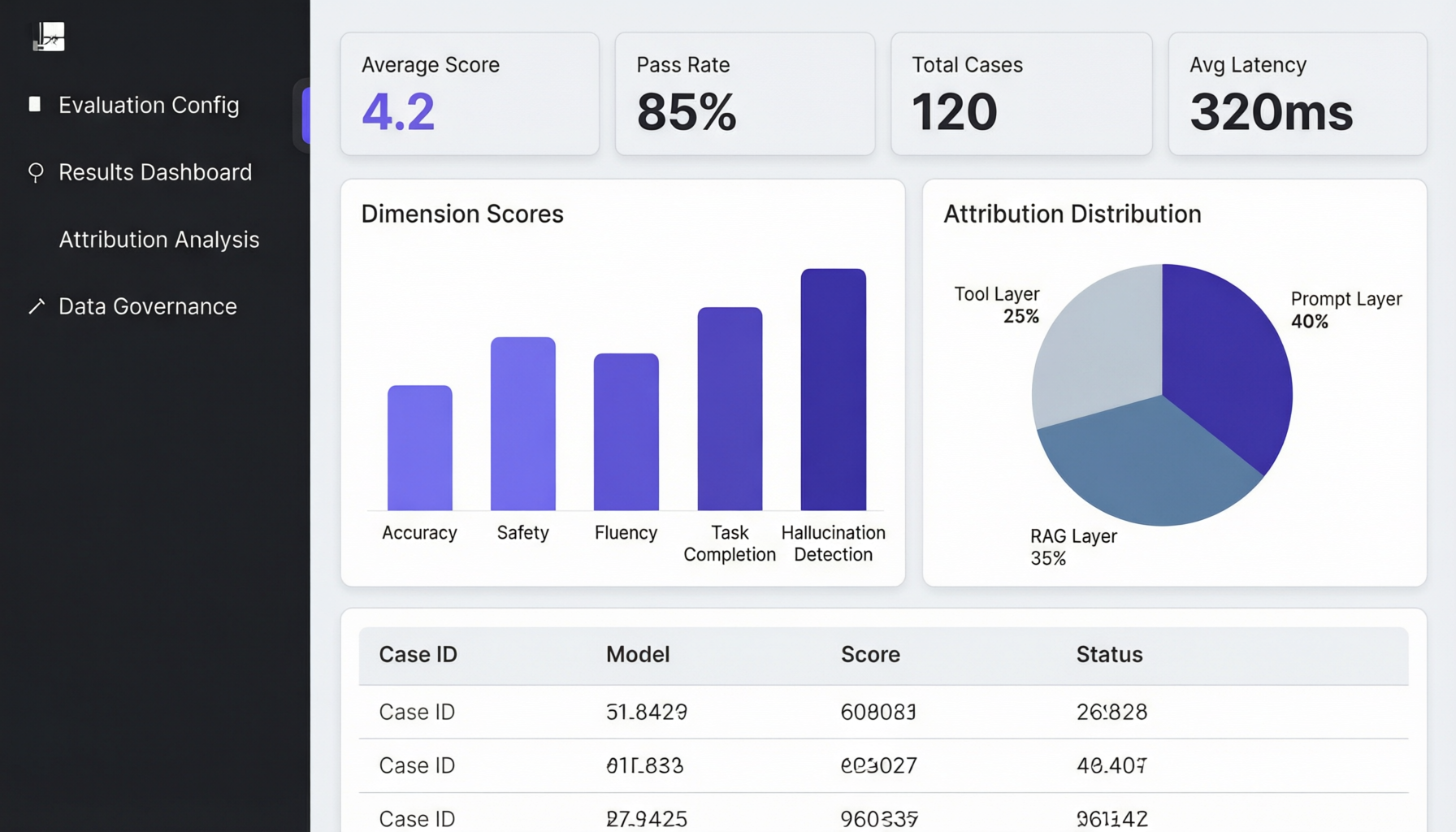
Task: Click the Fluency axis label
Action: point(626,533)
